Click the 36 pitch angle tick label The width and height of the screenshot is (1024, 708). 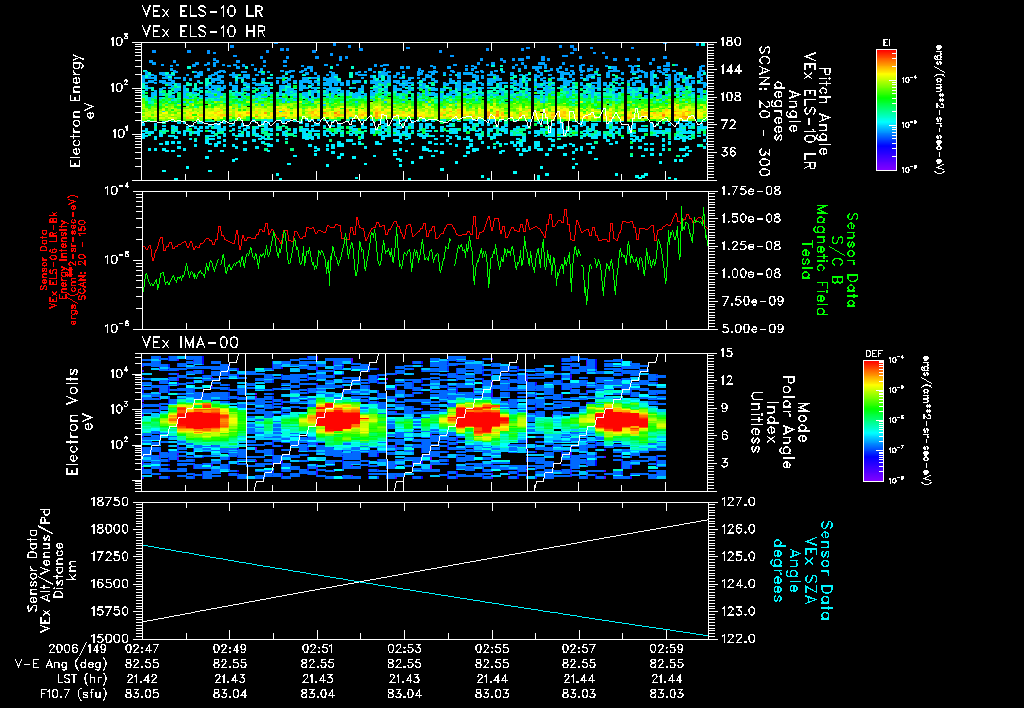pos(728,152)
